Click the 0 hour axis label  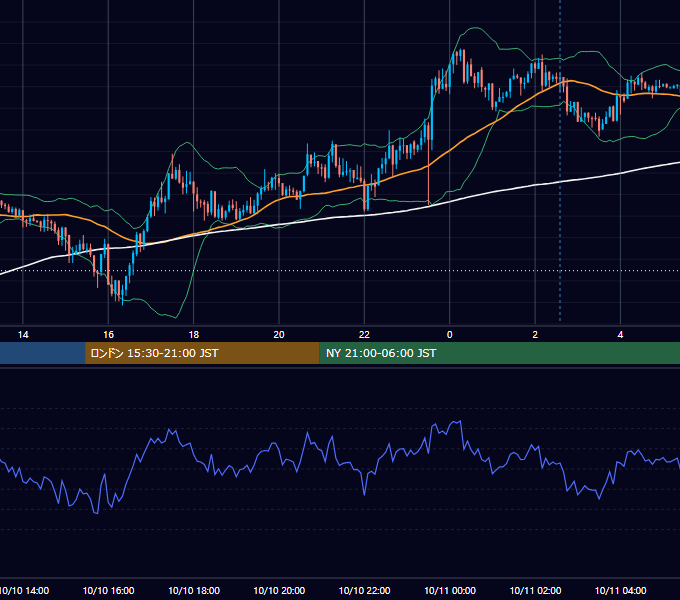(450, 335)
